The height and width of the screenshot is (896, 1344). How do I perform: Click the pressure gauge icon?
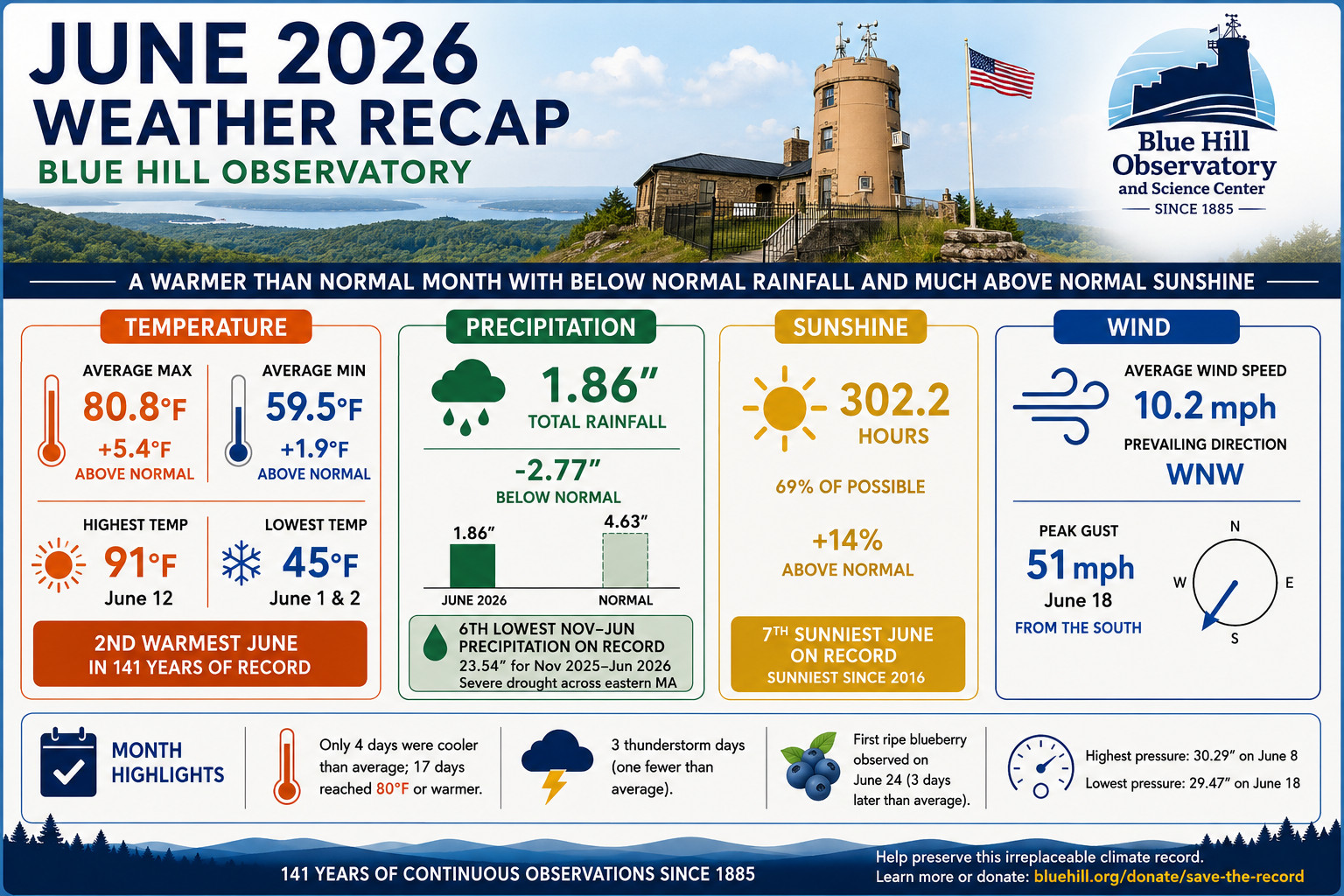coord(1040,766)
